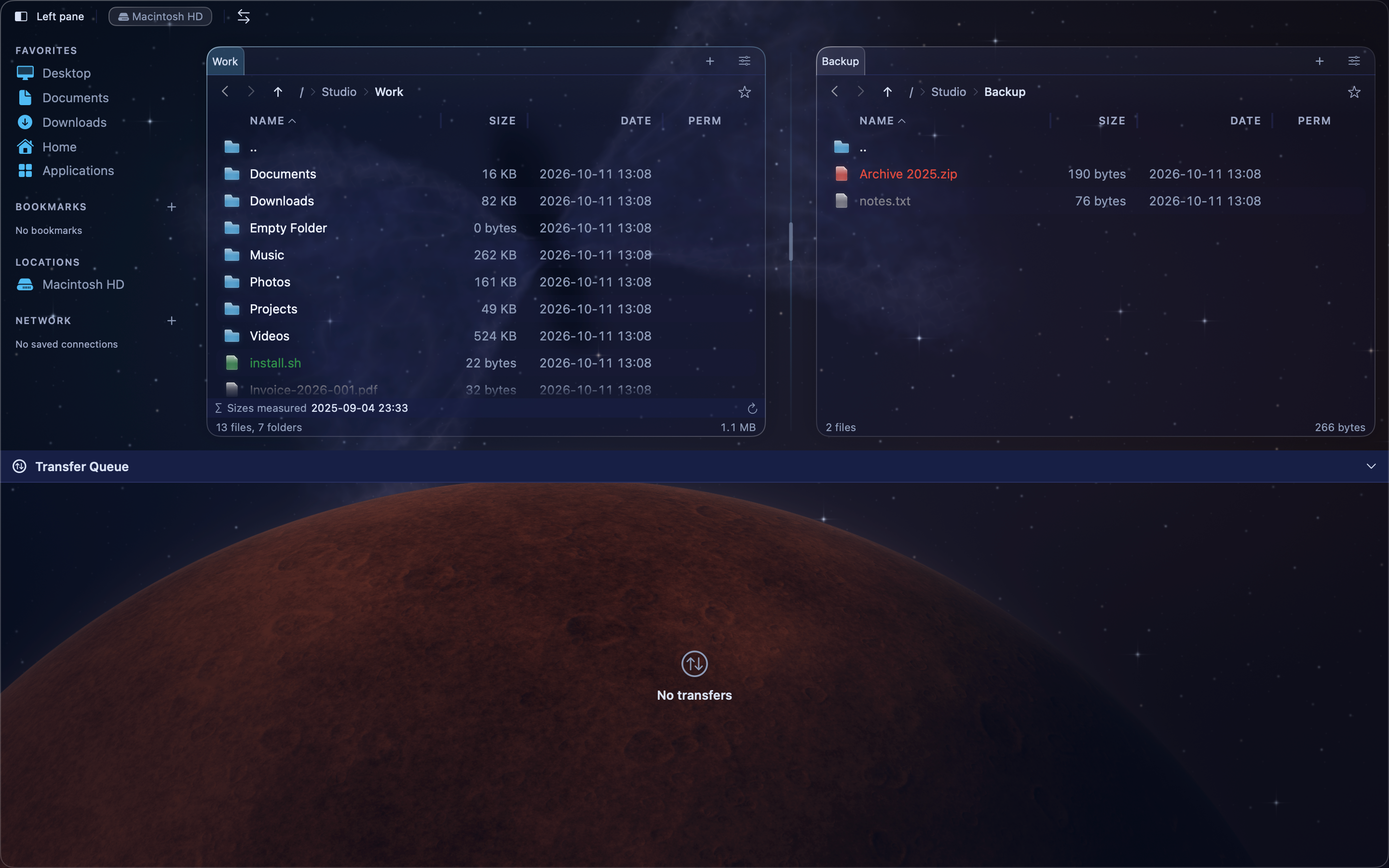Screen dimensions: 1389x868
Task: Favorite the Backup folder with star
Action: [x=1354, y=92]
